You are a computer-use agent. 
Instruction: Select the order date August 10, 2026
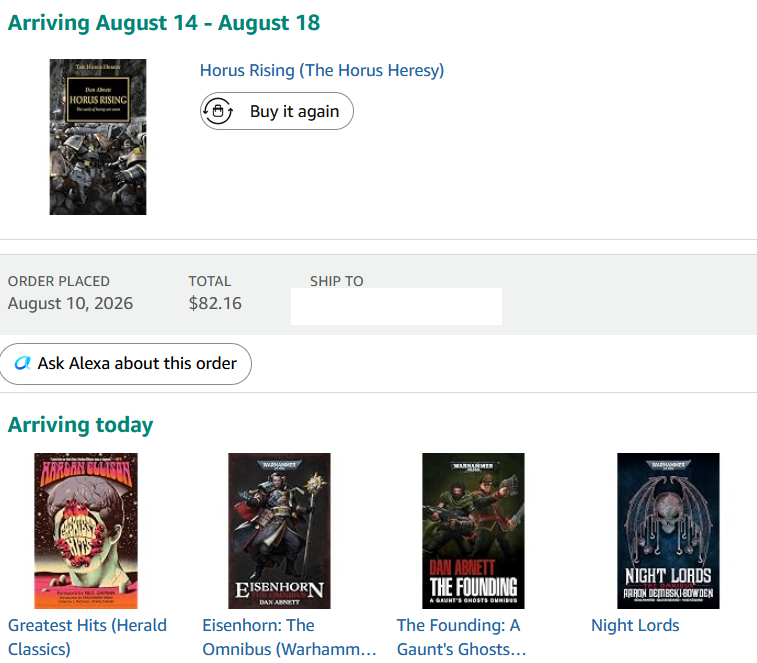point(70,303)
